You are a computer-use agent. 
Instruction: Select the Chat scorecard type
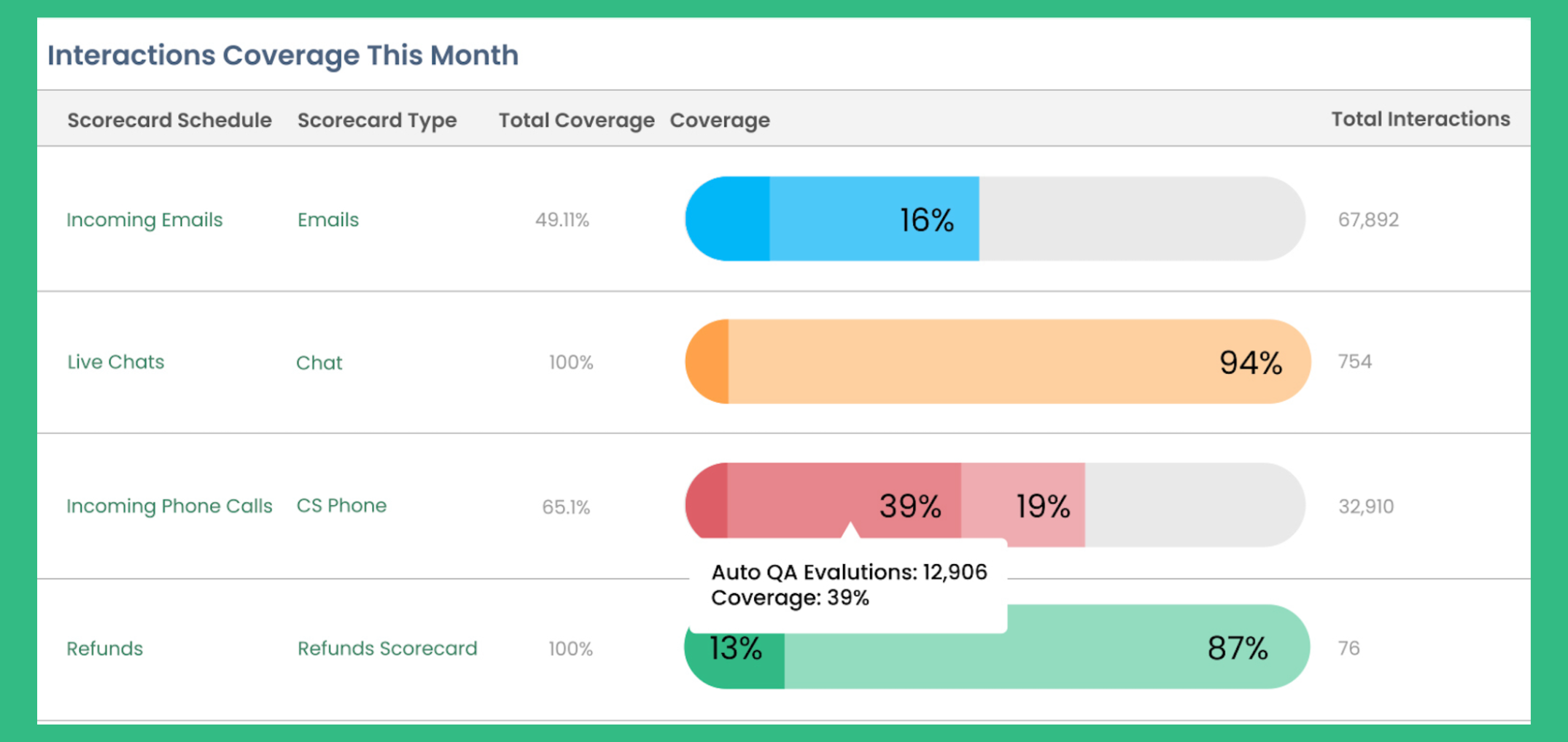319,362
